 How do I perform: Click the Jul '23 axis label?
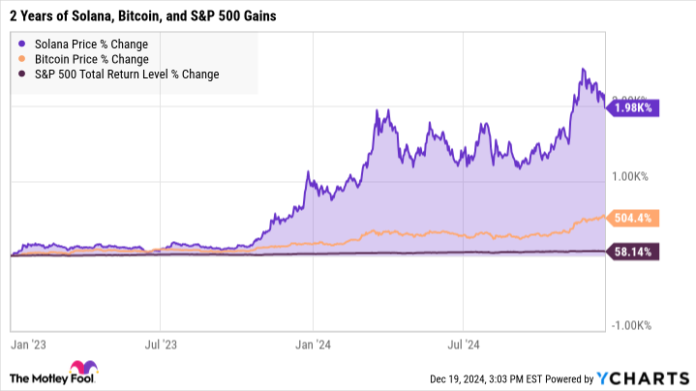(x=161, y=345)
